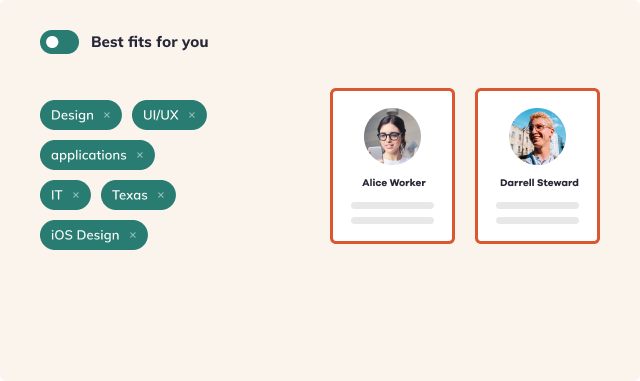Open Alice Worker's profile photo
The height and width of the screenshot is (381, 640).
(392, 136)
